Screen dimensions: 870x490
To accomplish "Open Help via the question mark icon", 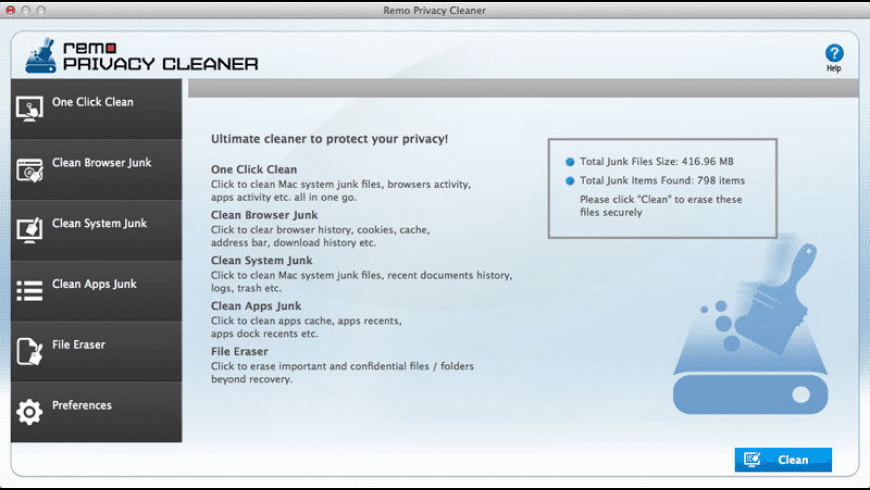I will pos(834,53).
